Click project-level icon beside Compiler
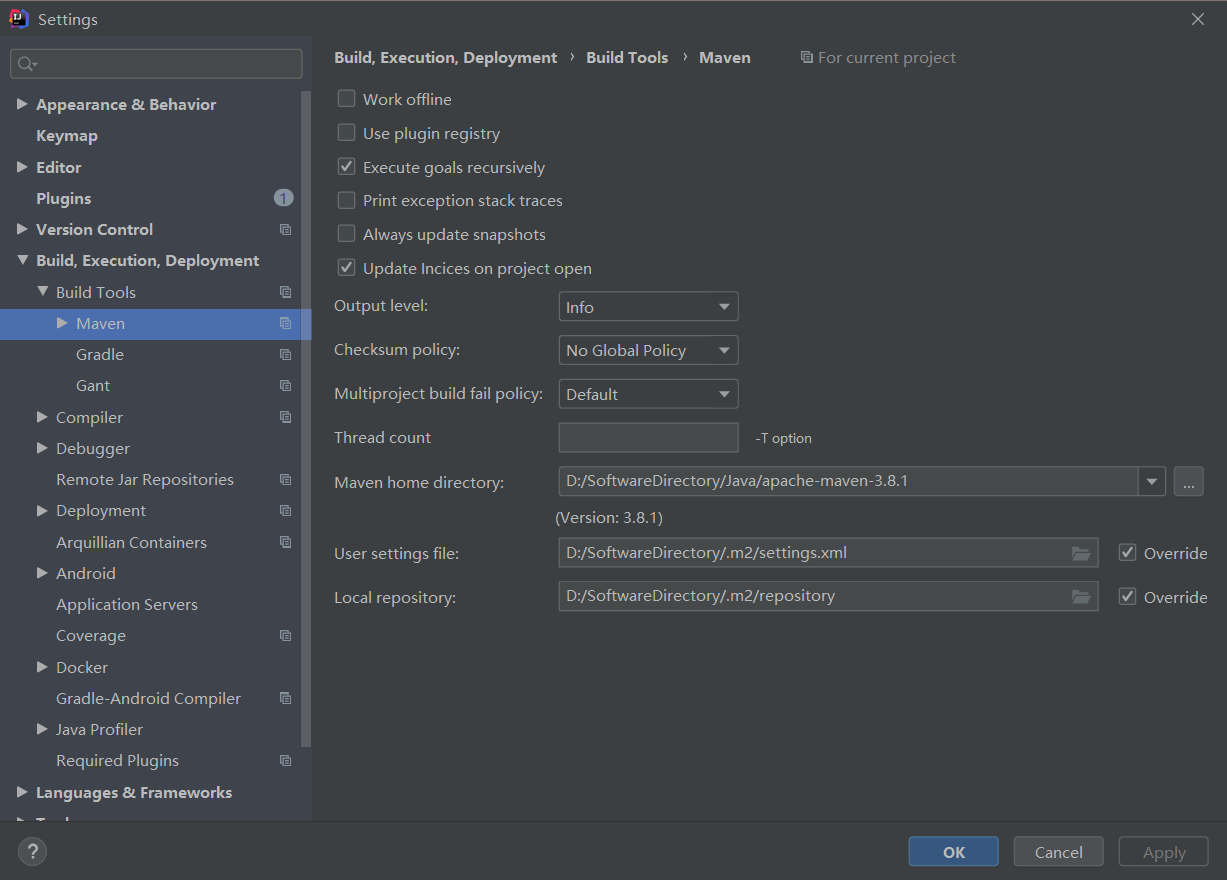This screenshot has height=880, width=1227. pos(286,417)
